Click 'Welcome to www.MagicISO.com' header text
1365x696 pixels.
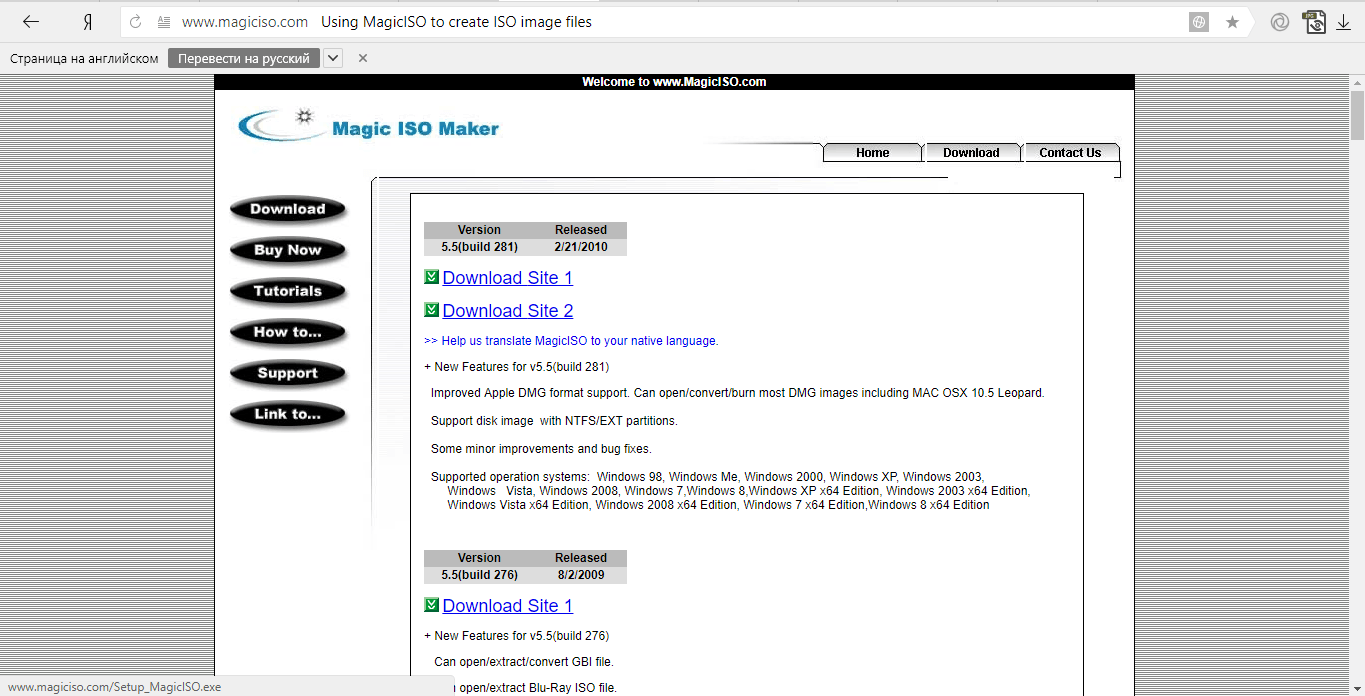pyautogui.click(x=674, y=82)
